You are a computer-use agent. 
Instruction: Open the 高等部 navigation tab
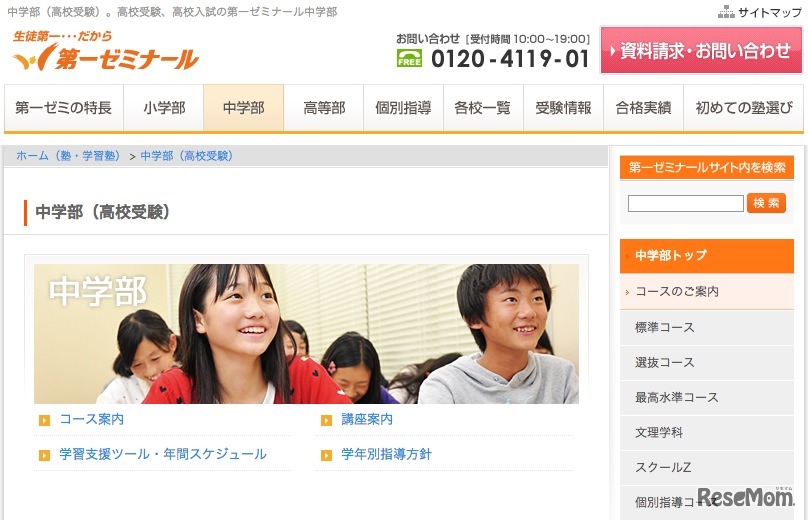click(x=324, y=108)
